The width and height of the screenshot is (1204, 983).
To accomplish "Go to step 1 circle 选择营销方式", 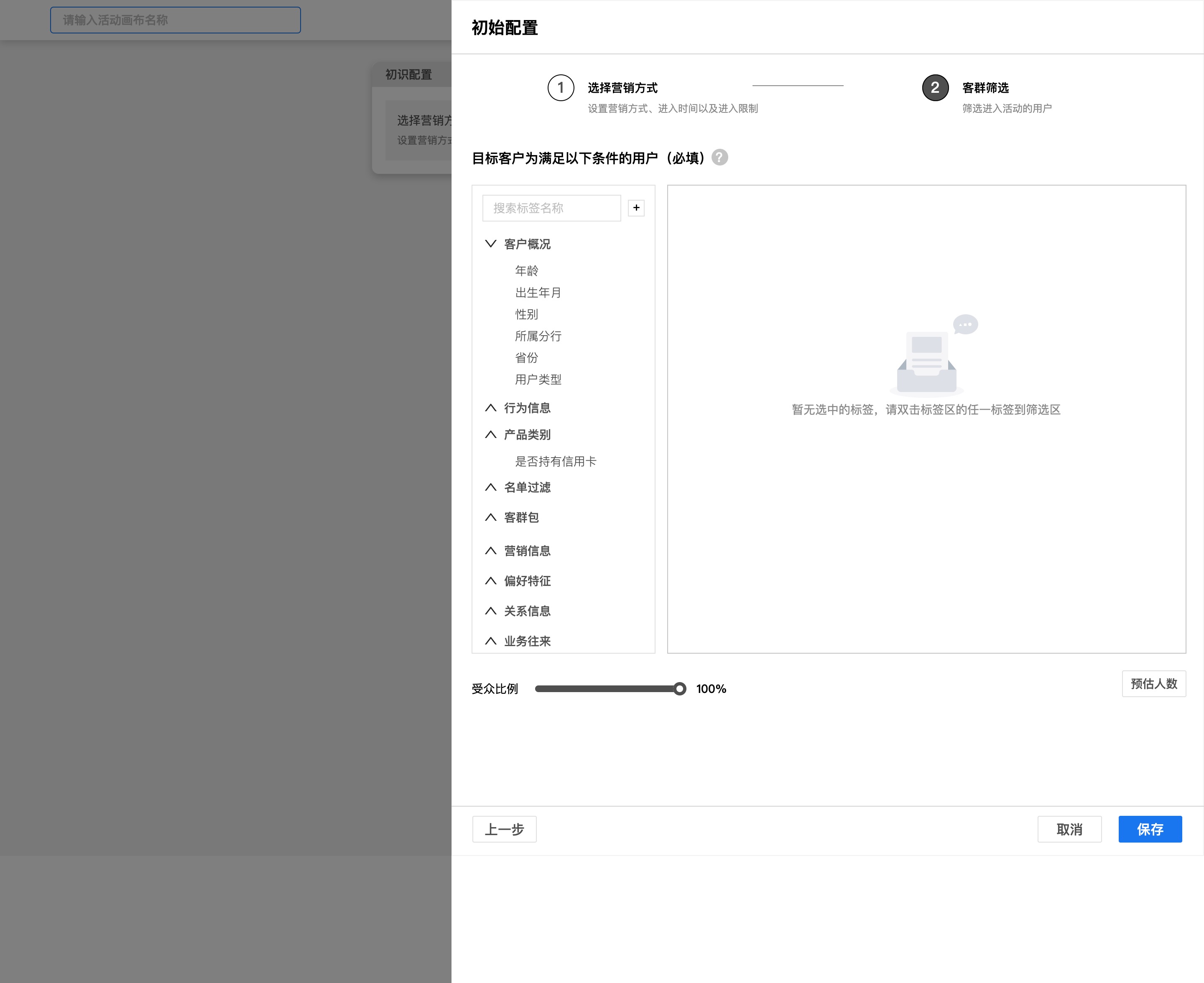I will 561,87.
